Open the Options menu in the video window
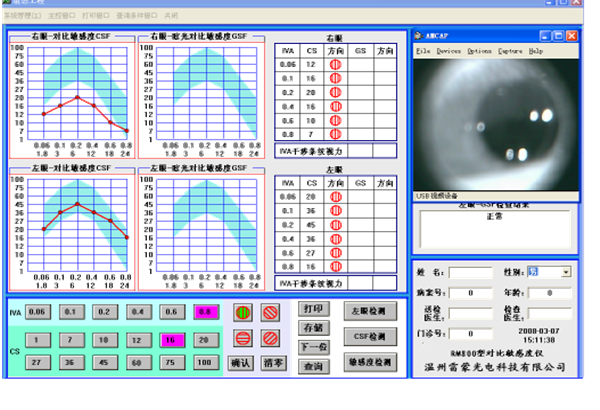Screen dimensions: 600x410 click(479, 50)
